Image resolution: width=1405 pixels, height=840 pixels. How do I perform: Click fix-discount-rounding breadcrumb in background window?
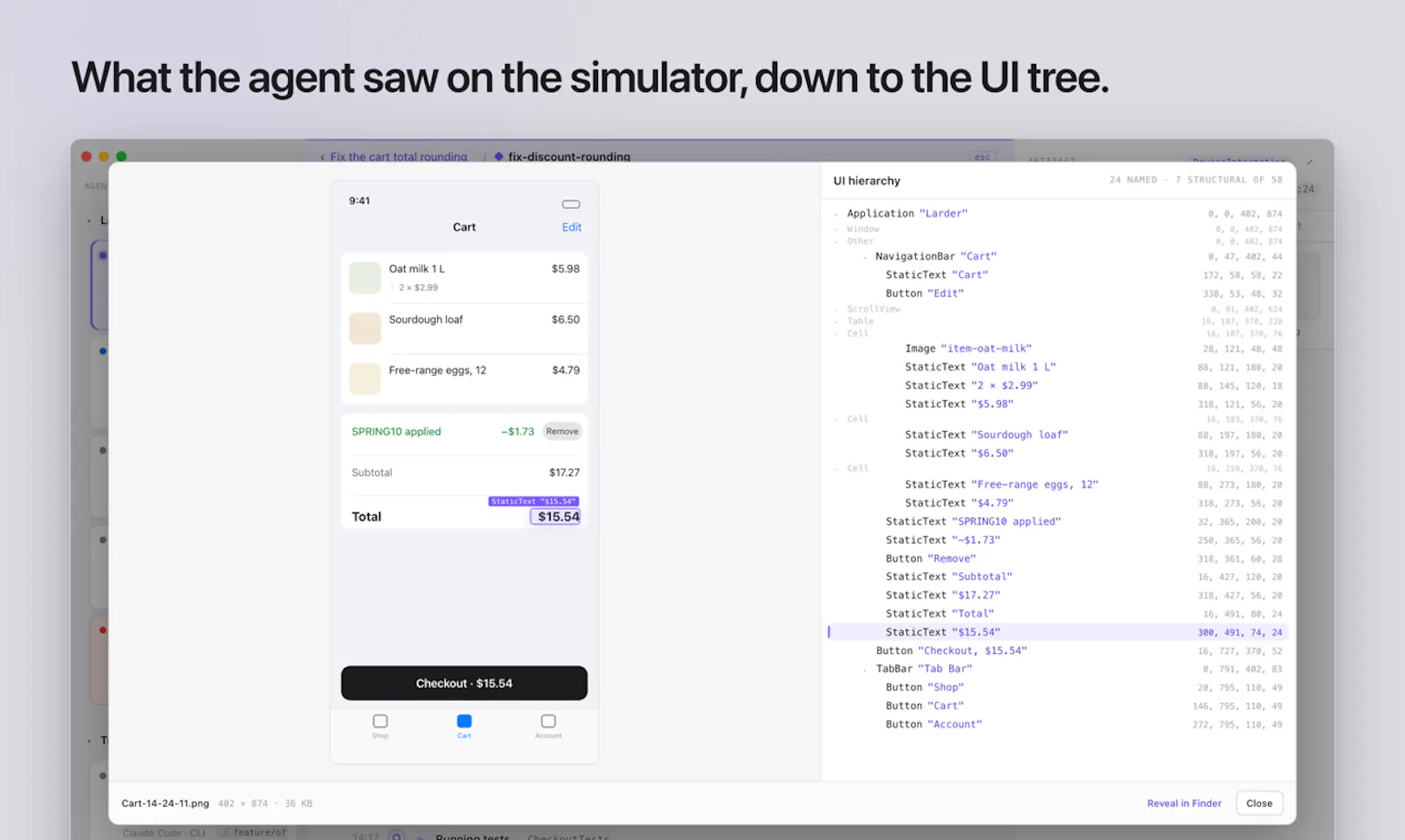tap(569, 156)
